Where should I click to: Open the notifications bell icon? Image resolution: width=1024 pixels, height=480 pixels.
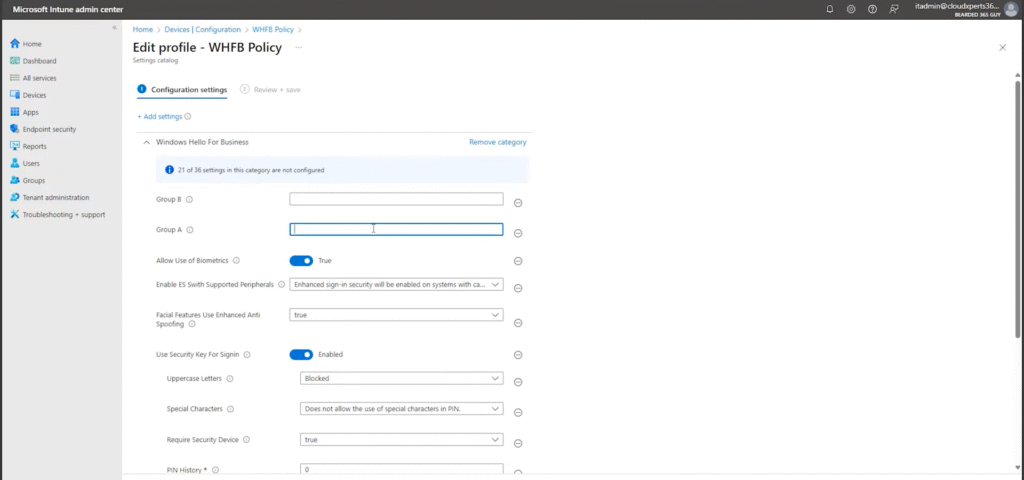tap(829, 9)
